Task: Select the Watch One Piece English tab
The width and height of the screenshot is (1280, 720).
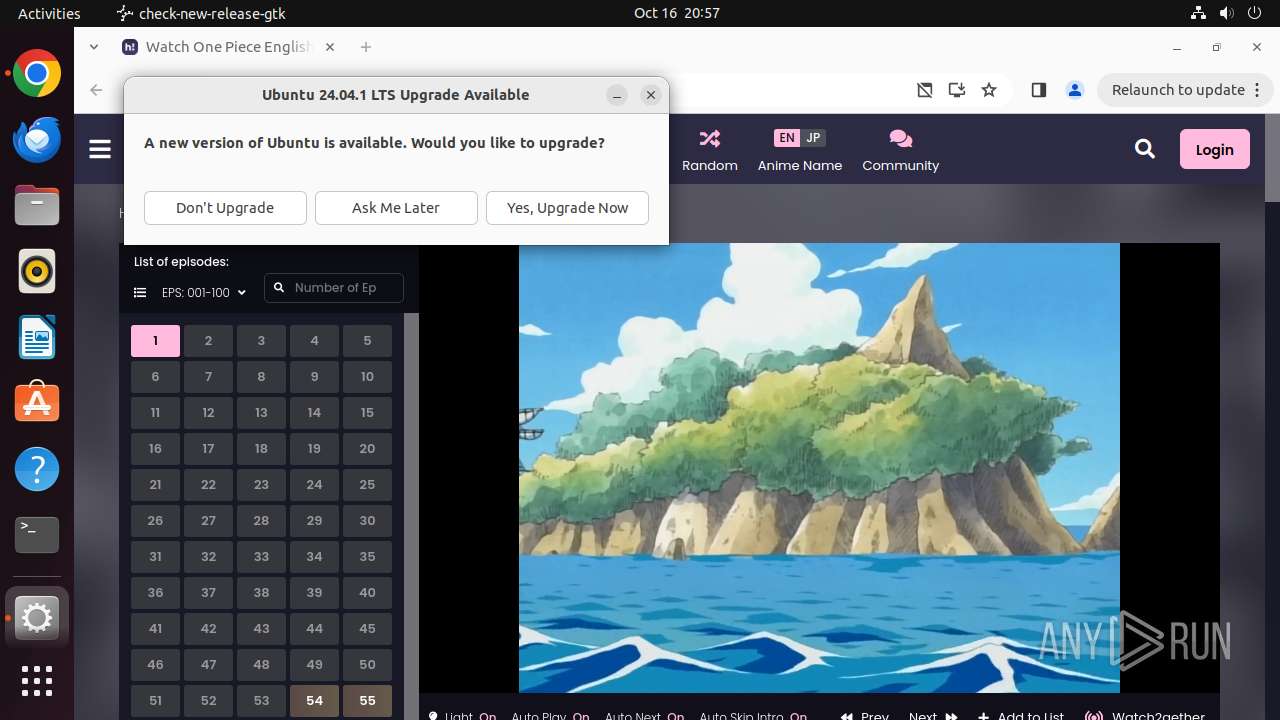Action: [x=229, y=47]
